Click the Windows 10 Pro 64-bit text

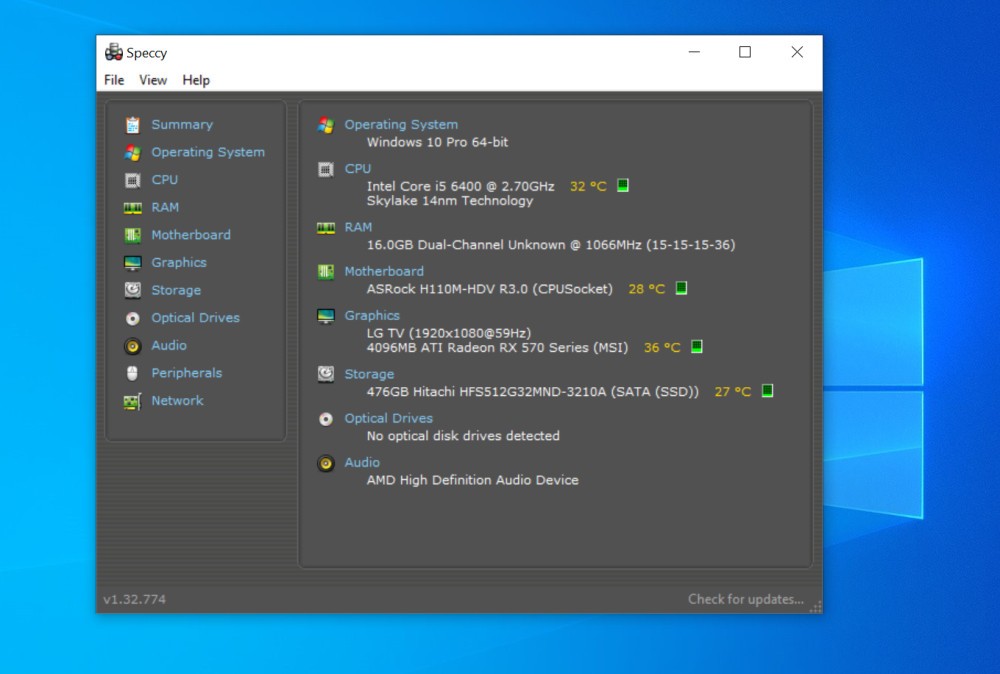[438, 142]
